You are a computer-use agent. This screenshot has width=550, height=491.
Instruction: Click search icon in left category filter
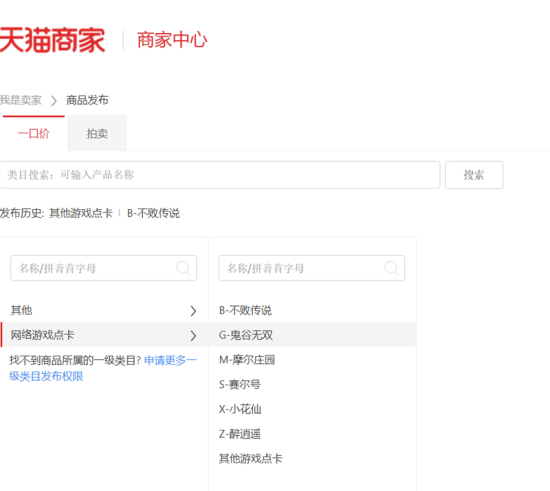click(183, 268)
